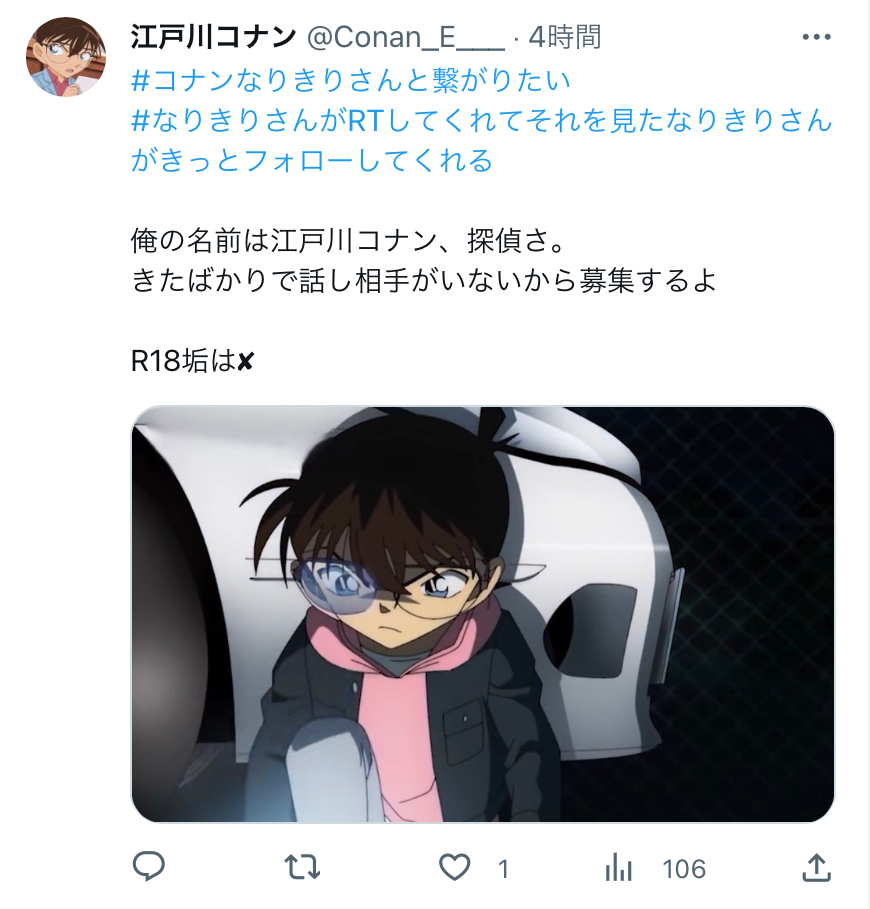The height and width of the screenshot is (909, 870).
Task: Open second line of hashtag がきっとフォローしてくれる
Action: (x=312, y=161)
